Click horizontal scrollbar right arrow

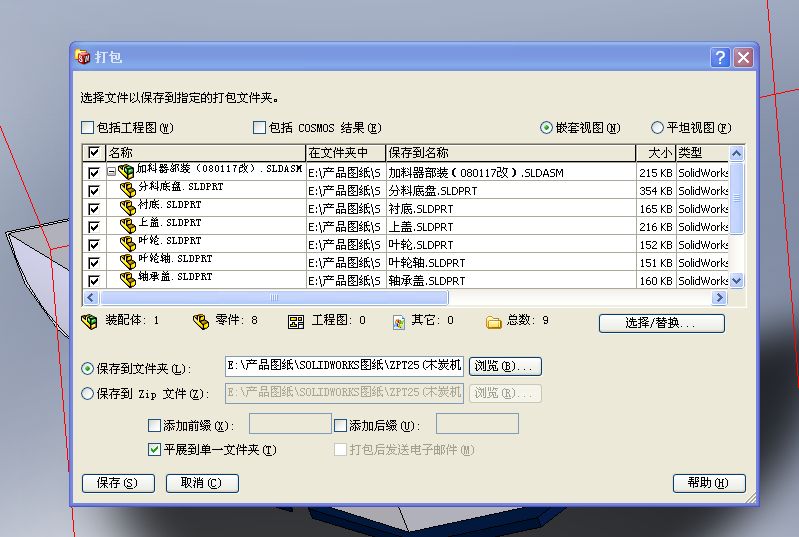[719, 297]
